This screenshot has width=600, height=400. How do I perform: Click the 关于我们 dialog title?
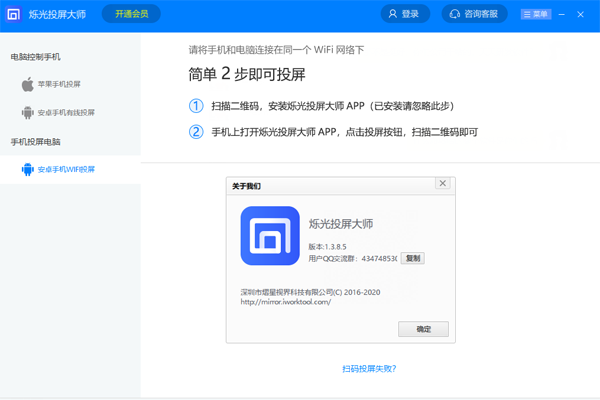246,186
